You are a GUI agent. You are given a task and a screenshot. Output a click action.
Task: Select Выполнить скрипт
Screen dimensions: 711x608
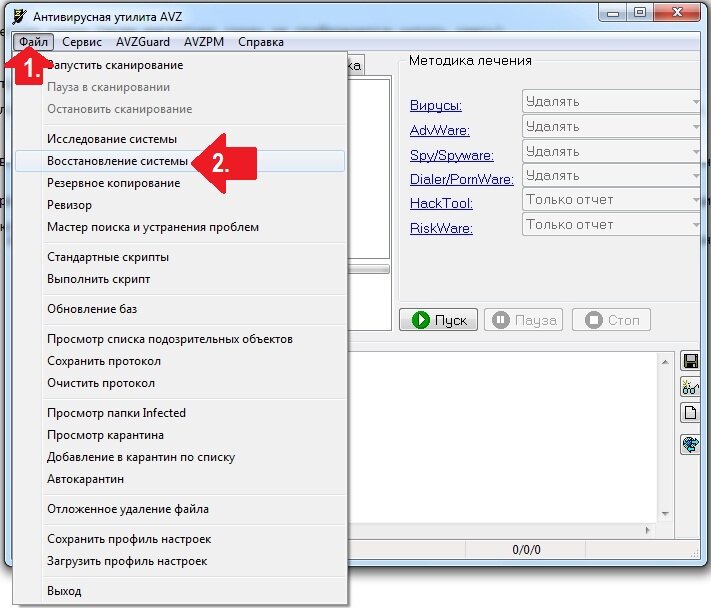180,279
